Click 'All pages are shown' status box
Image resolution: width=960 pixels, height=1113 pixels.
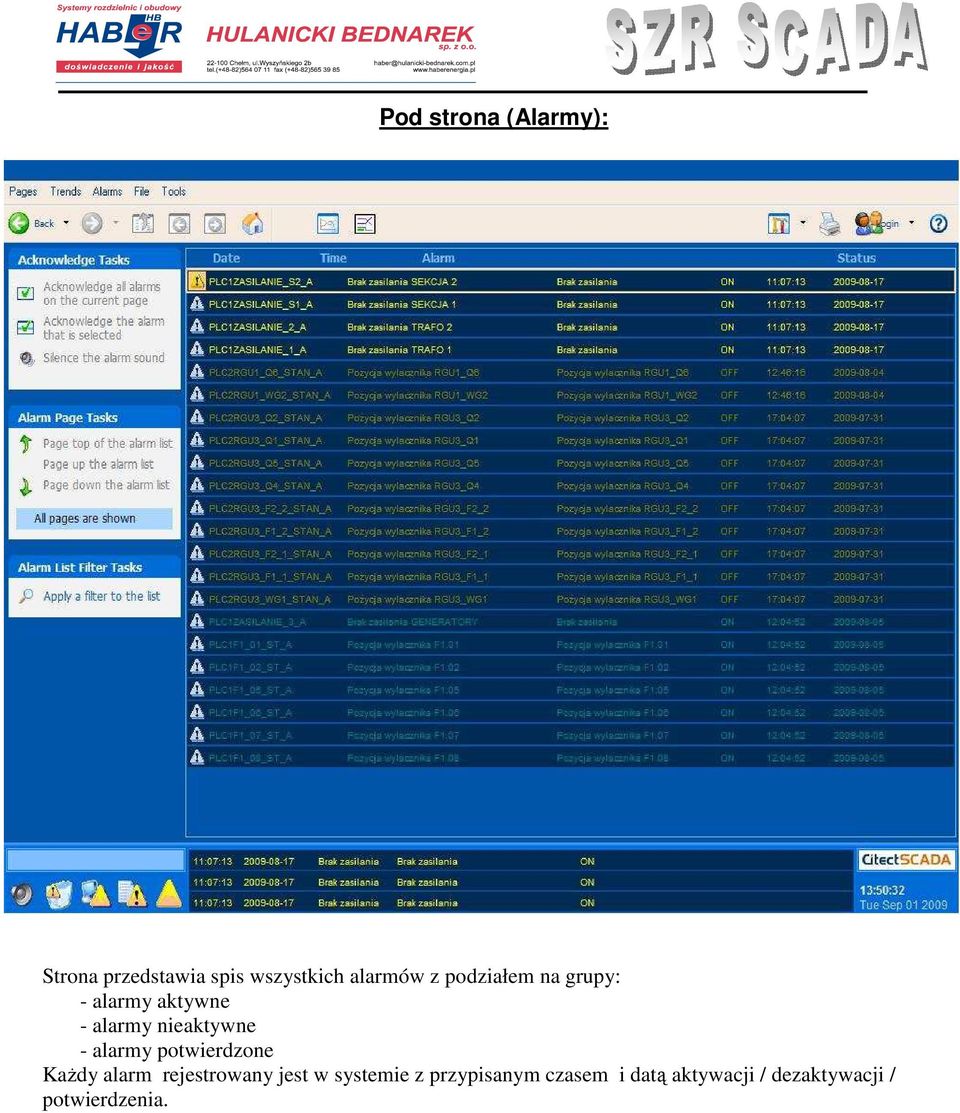[x=94, y=519]
